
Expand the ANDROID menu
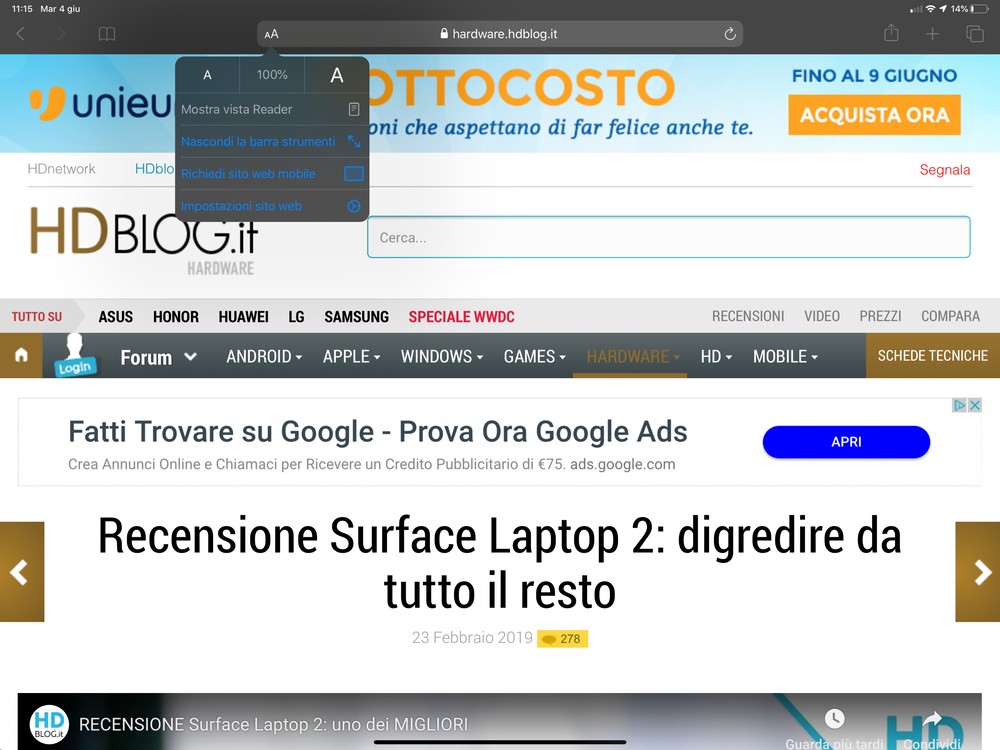point(264,357)
